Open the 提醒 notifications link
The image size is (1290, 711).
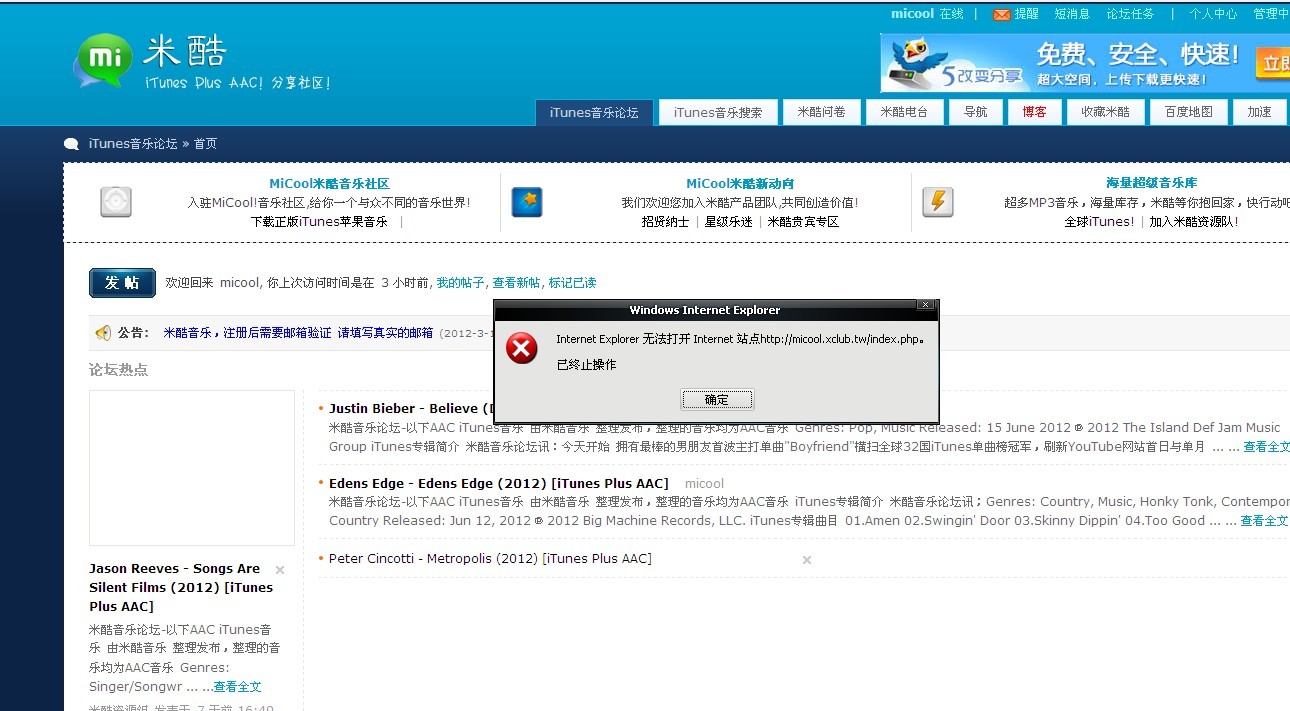click(x=1026, y=14)
